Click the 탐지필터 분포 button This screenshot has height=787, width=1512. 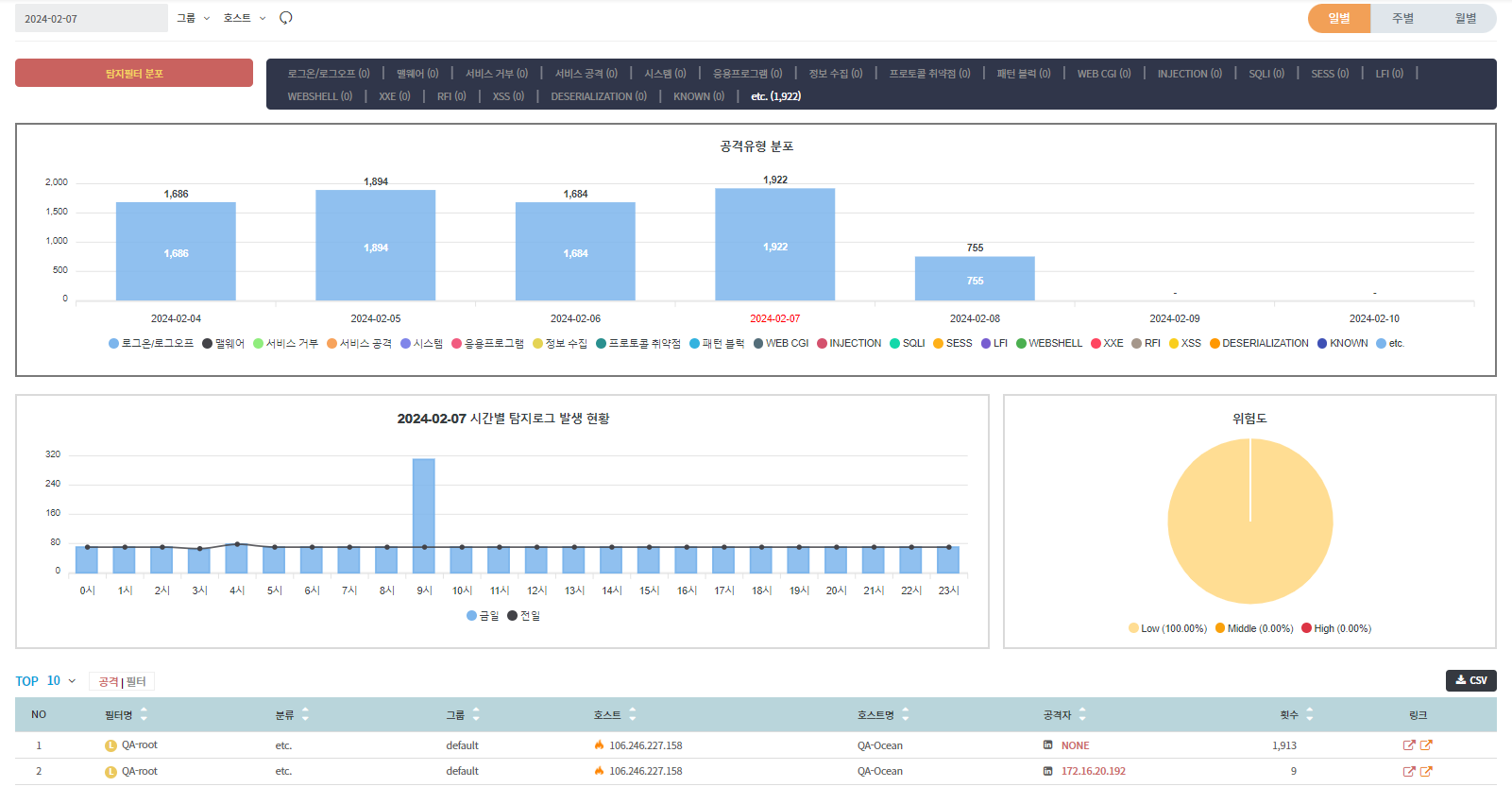tap(134, 73)
